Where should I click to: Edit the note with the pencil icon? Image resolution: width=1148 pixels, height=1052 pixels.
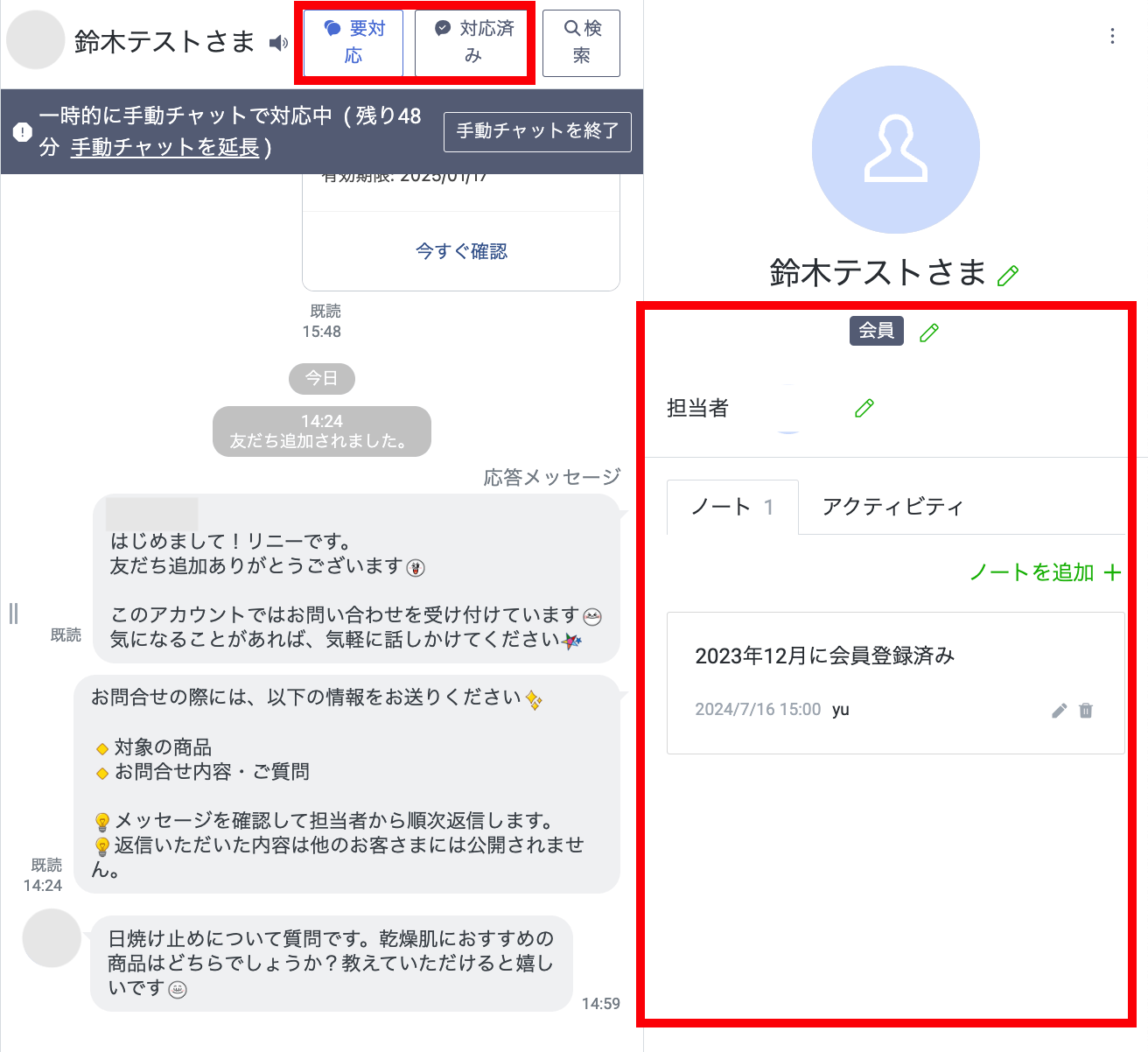pyautogui.click(x=1059, y=711)
